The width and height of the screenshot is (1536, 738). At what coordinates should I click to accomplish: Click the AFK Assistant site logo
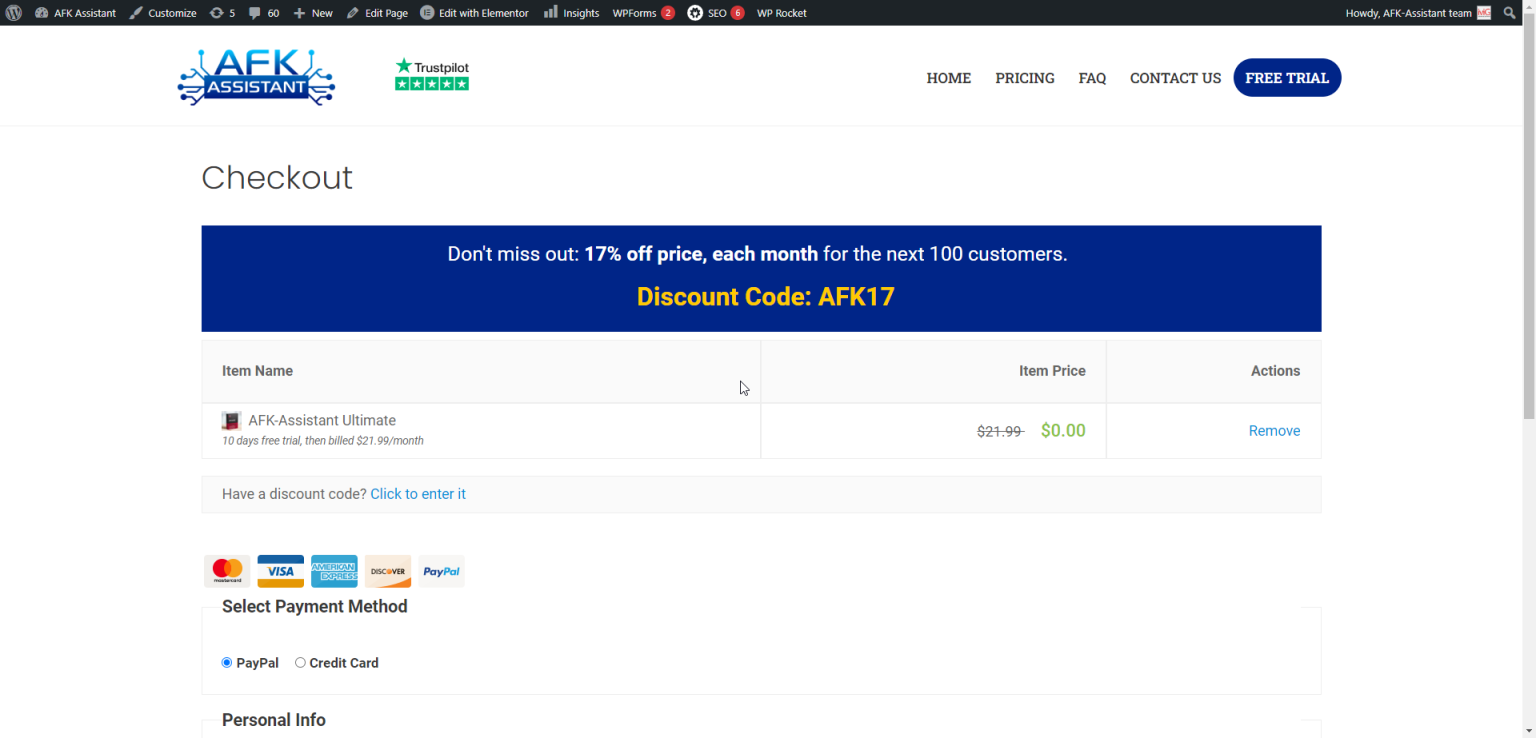tap(256, 78)
